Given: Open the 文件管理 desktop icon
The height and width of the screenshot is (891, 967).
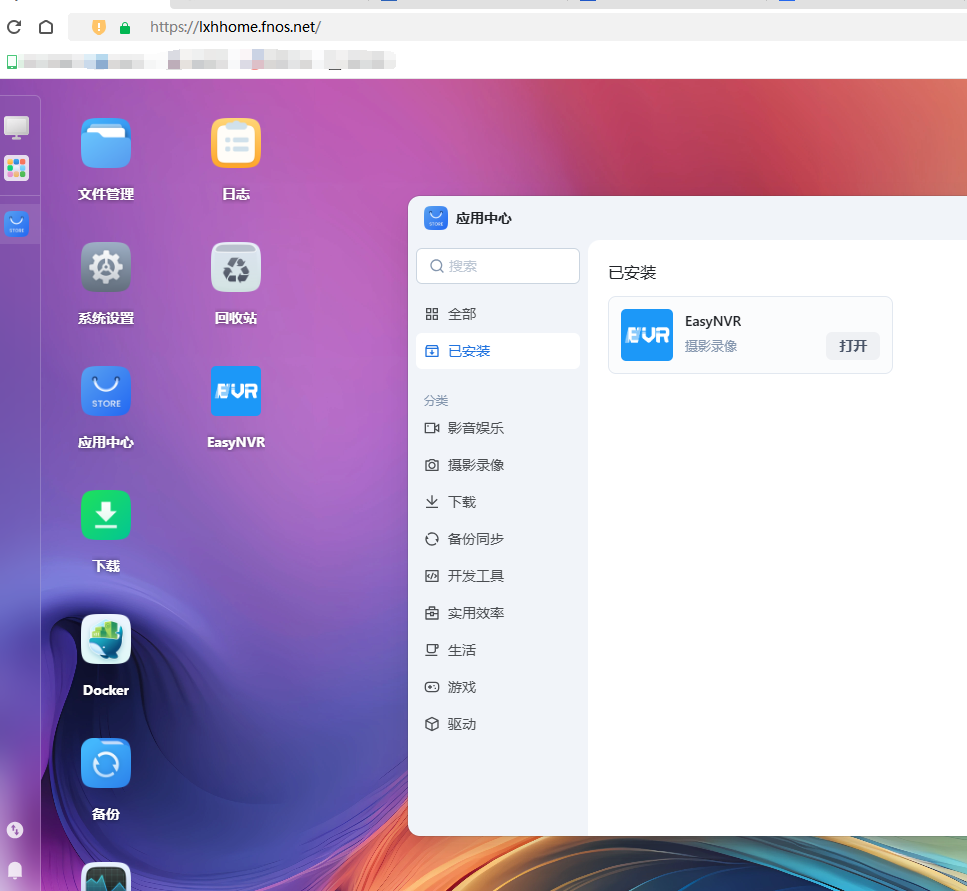Looking at the screenshot, I should [105, 143].
